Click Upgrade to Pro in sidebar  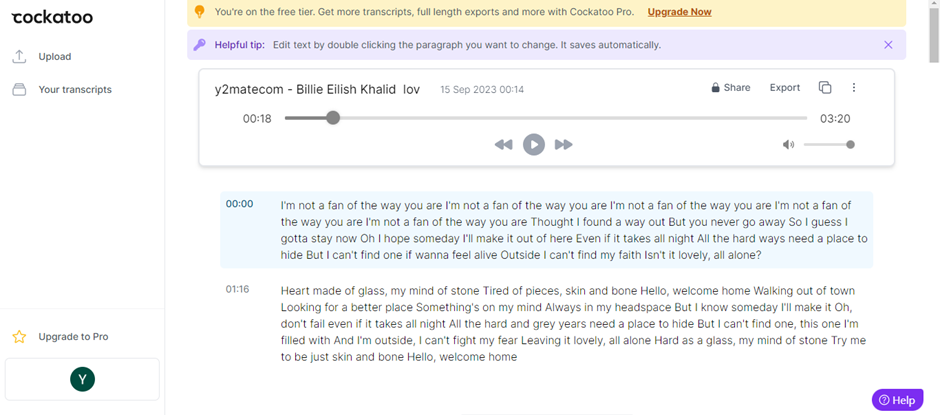pos(73,337)
